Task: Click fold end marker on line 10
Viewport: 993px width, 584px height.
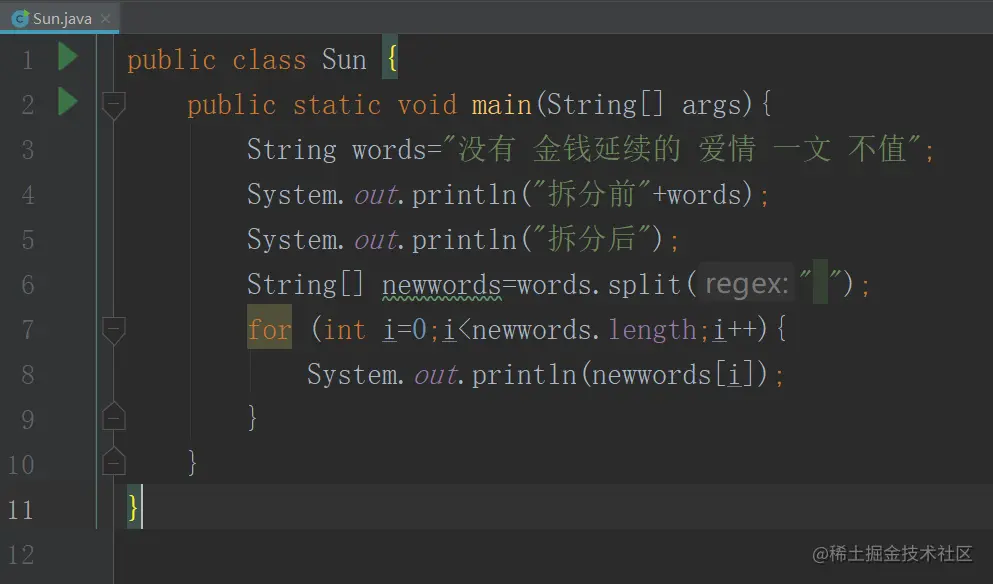Action: (113, 461)
